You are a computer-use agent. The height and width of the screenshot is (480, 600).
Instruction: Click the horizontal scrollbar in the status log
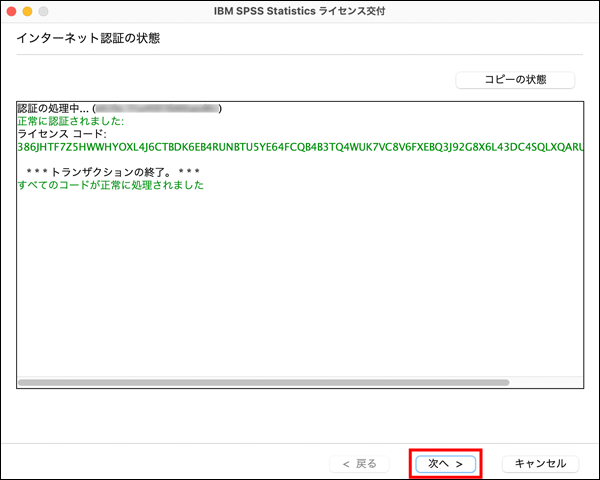(x=264, y=382)
